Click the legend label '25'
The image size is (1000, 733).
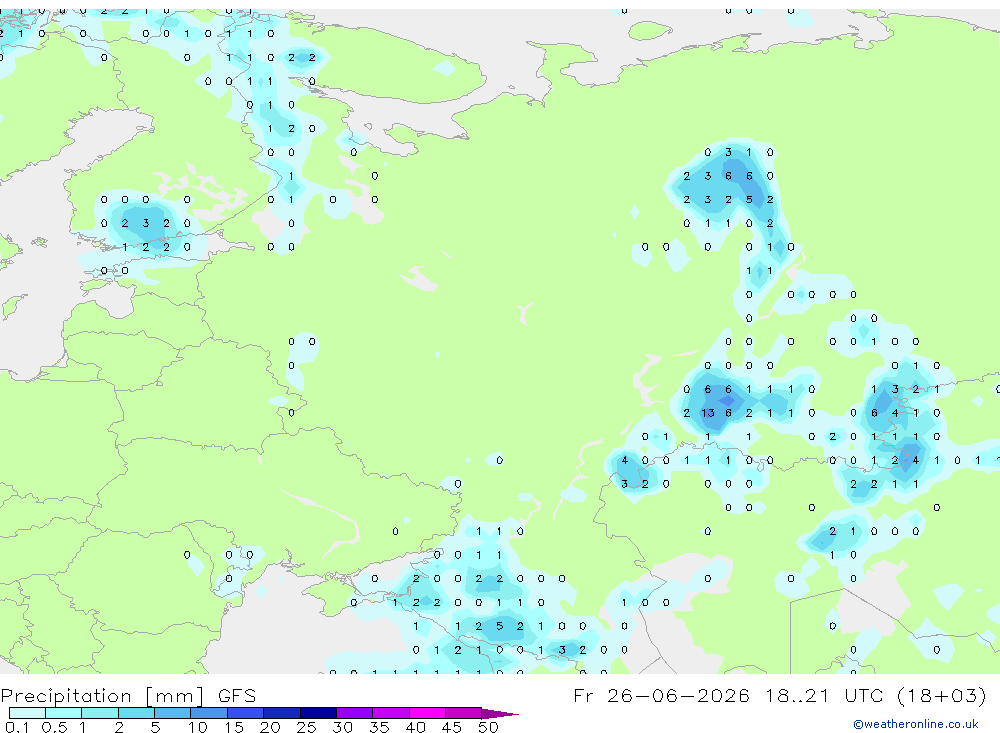tap(306, 727)
